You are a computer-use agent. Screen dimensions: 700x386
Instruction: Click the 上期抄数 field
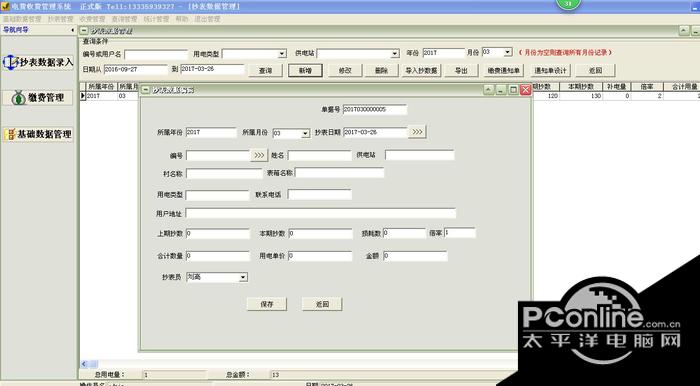(x=218, y=234)
